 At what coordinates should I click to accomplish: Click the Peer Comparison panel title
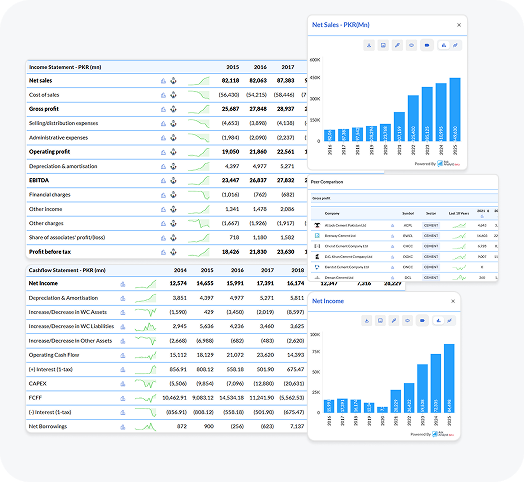pos(327,182)
